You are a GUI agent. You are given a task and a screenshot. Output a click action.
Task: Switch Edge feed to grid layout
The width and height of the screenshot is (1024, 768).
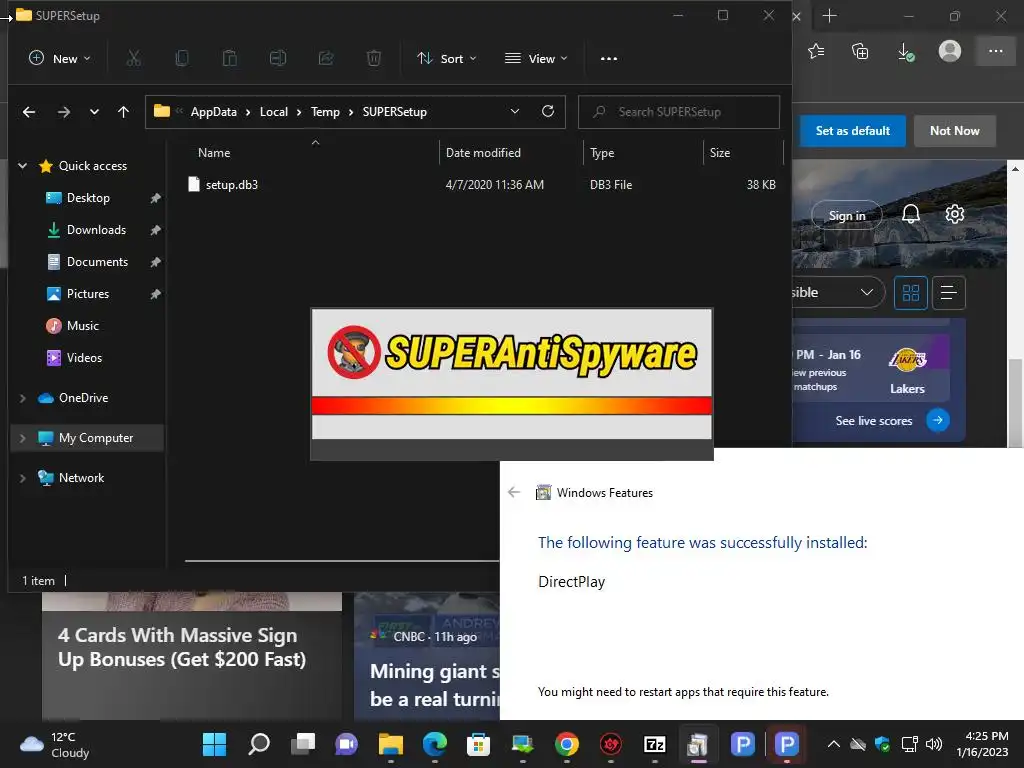[x=910, y=293]
